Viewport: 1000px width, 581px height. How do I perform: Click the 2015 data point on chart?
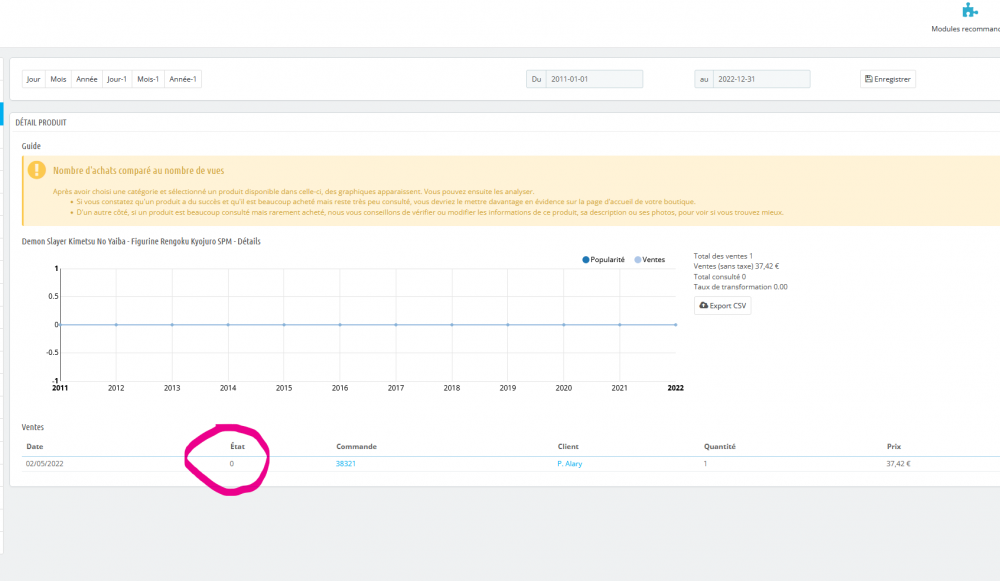pos(284,325)
